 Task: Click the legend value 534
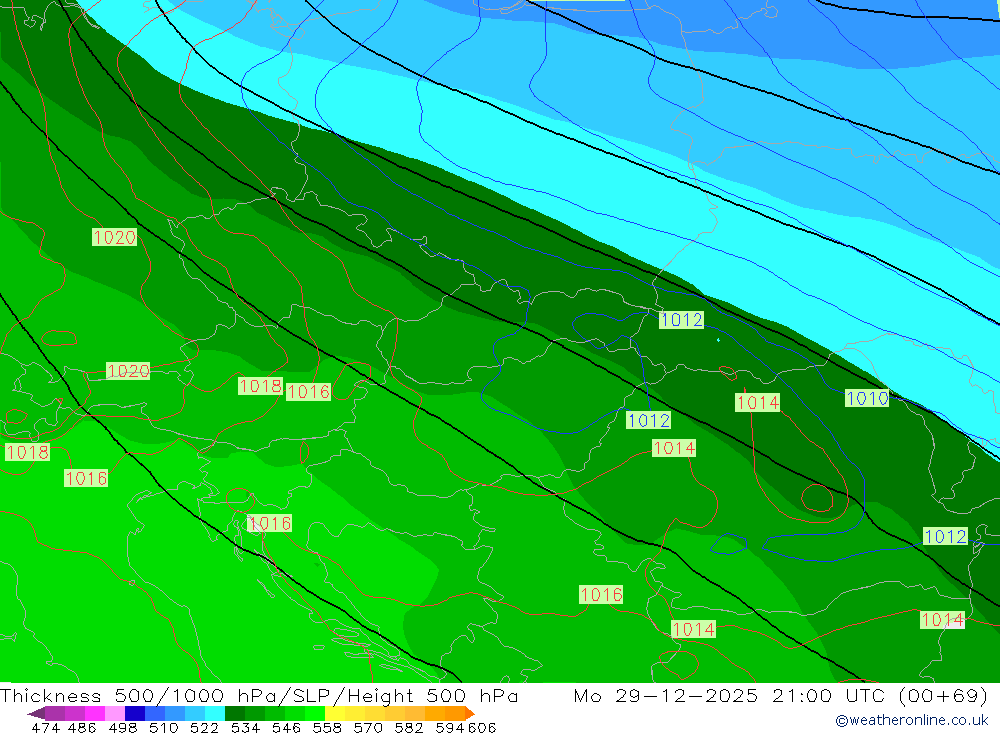coord(245,727)
